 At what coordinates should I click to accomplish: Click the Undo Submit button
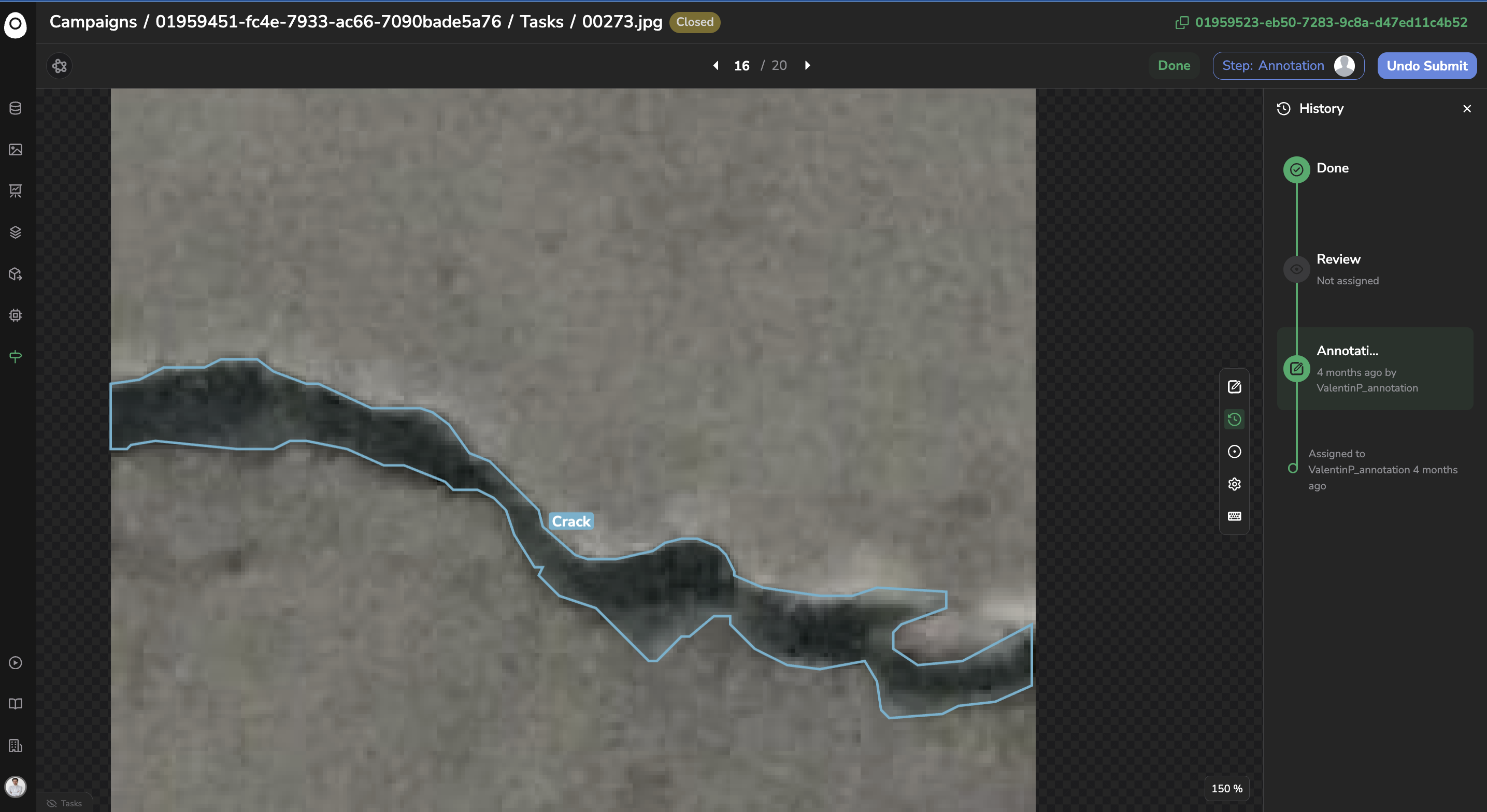(1426, 66)
